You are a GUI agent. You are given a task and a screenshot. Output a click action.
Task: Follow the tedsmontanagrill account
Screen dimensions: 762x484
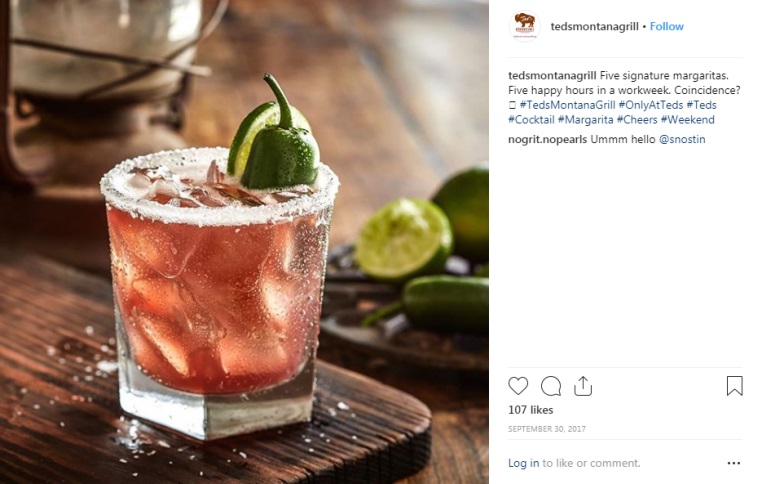tap(667, 26)
